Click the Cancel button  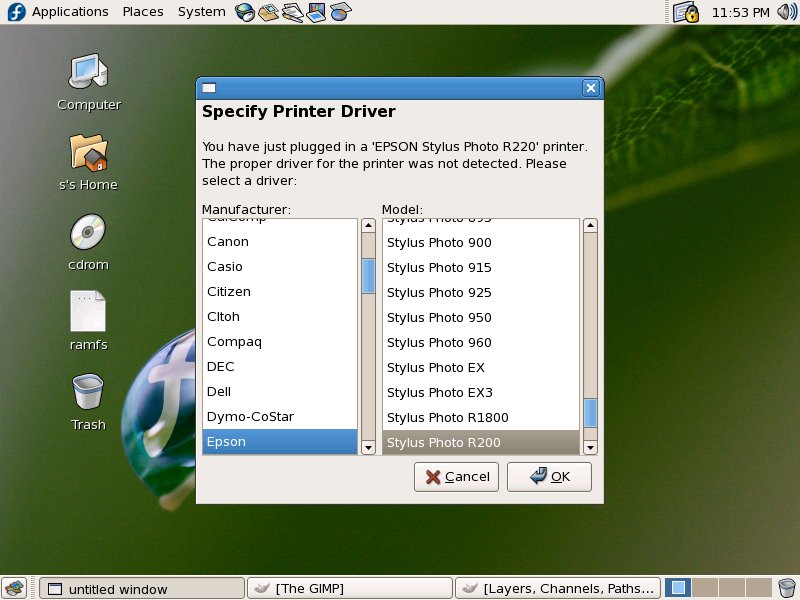(456, 477)
